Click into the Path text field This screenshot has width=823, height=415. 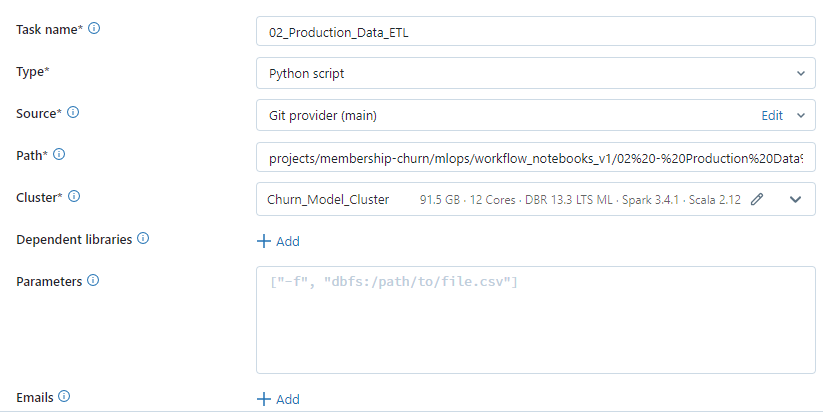(535, 157)
